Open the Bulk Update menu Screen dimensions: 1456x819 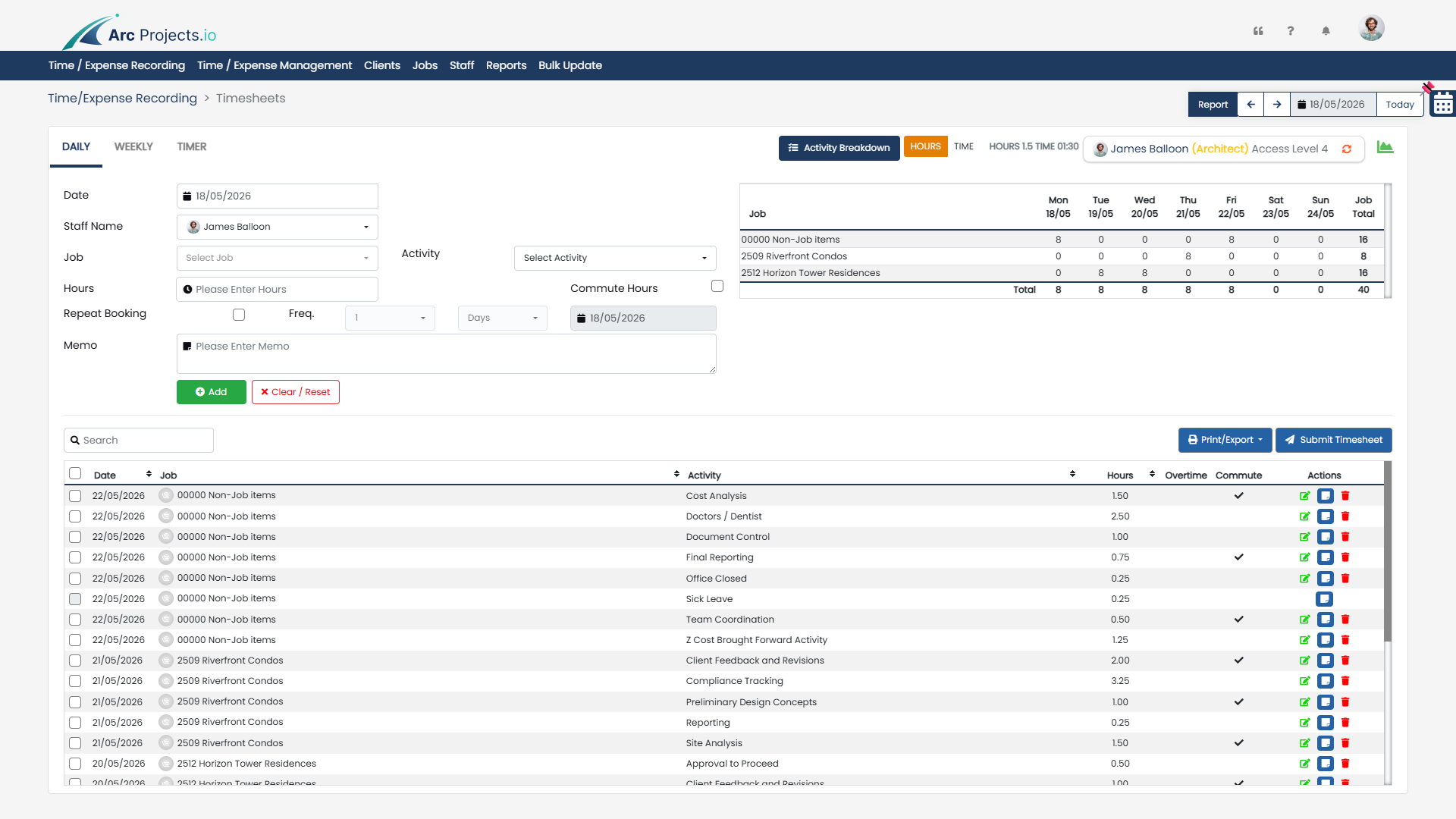pyautogui.click(x=570, y=65)
